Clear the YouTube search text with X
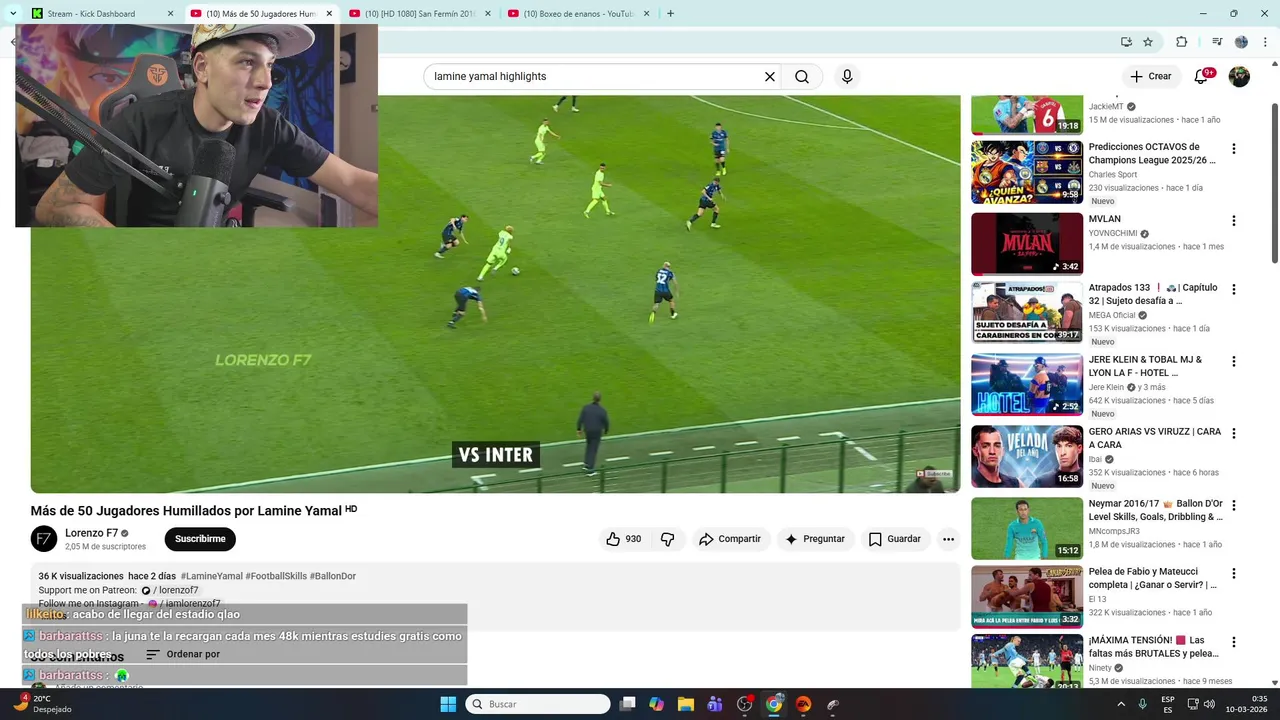This screenshot has height=720, width=1280. [x=770, y=76]
